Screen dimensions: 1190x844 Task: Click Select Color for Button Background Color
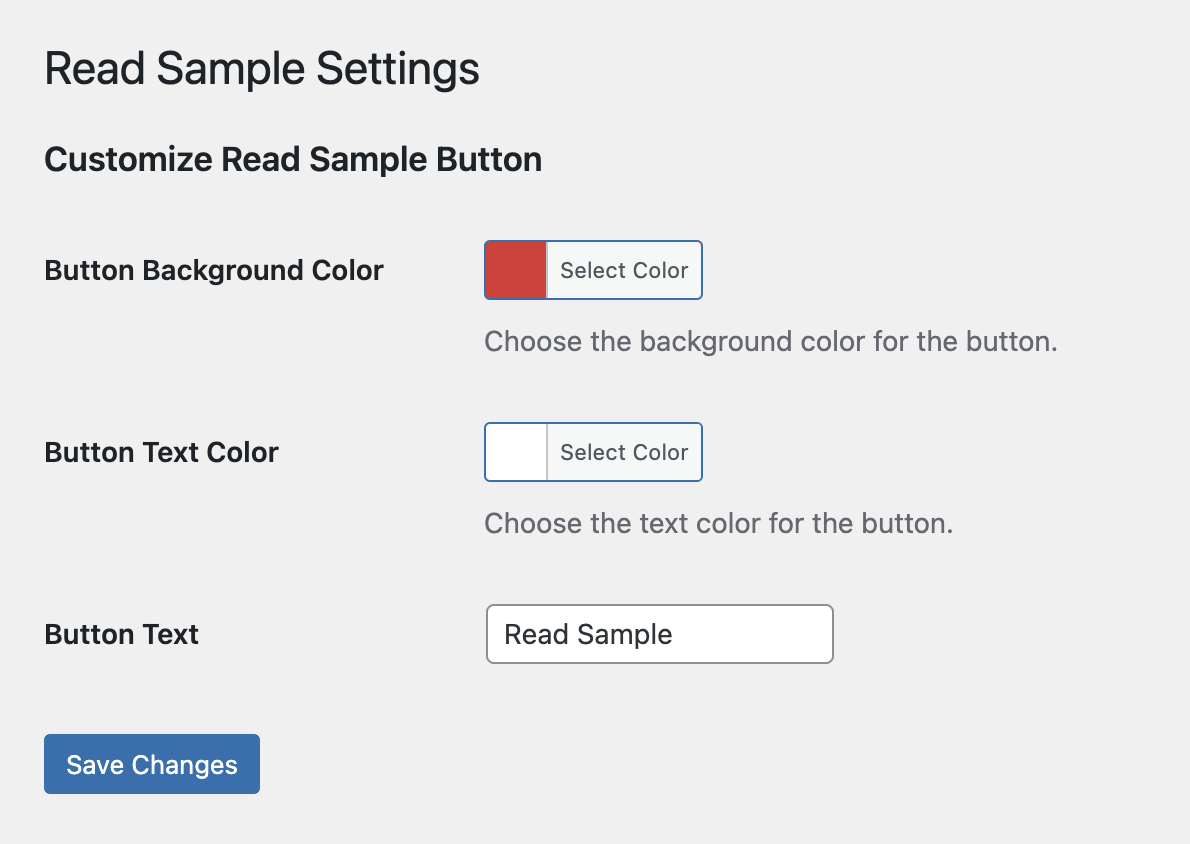tap(624, 270)
